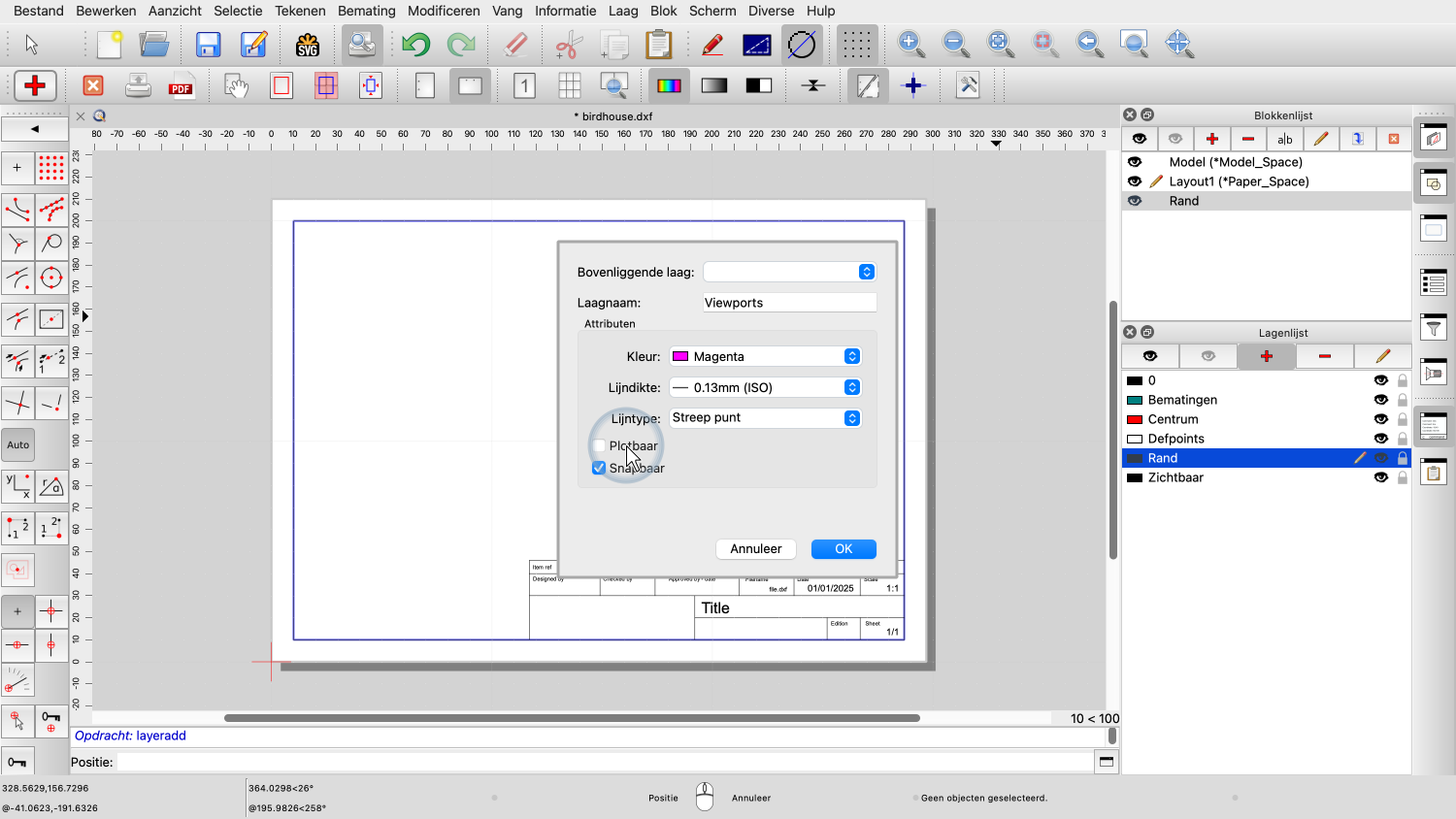
Task: Open the Bemating menu
Action: point(366,11)
